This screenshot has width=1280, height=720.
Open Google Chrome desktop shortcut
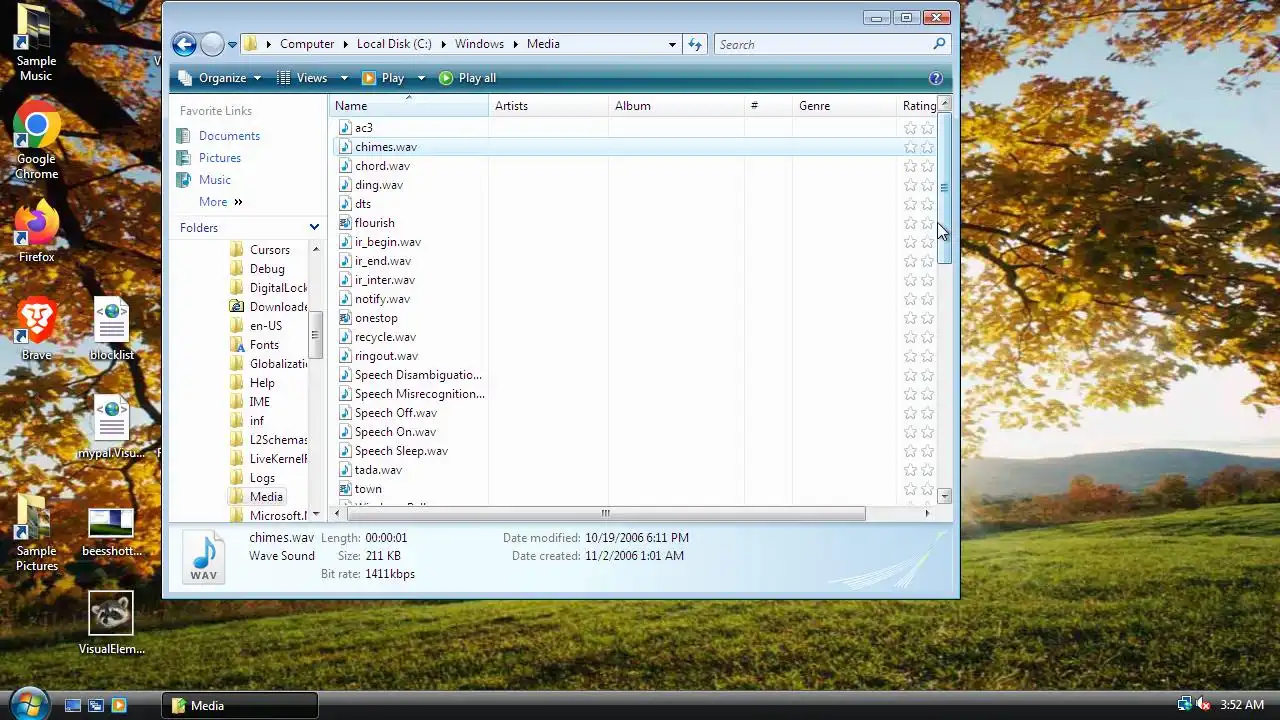tap(36, 140)
